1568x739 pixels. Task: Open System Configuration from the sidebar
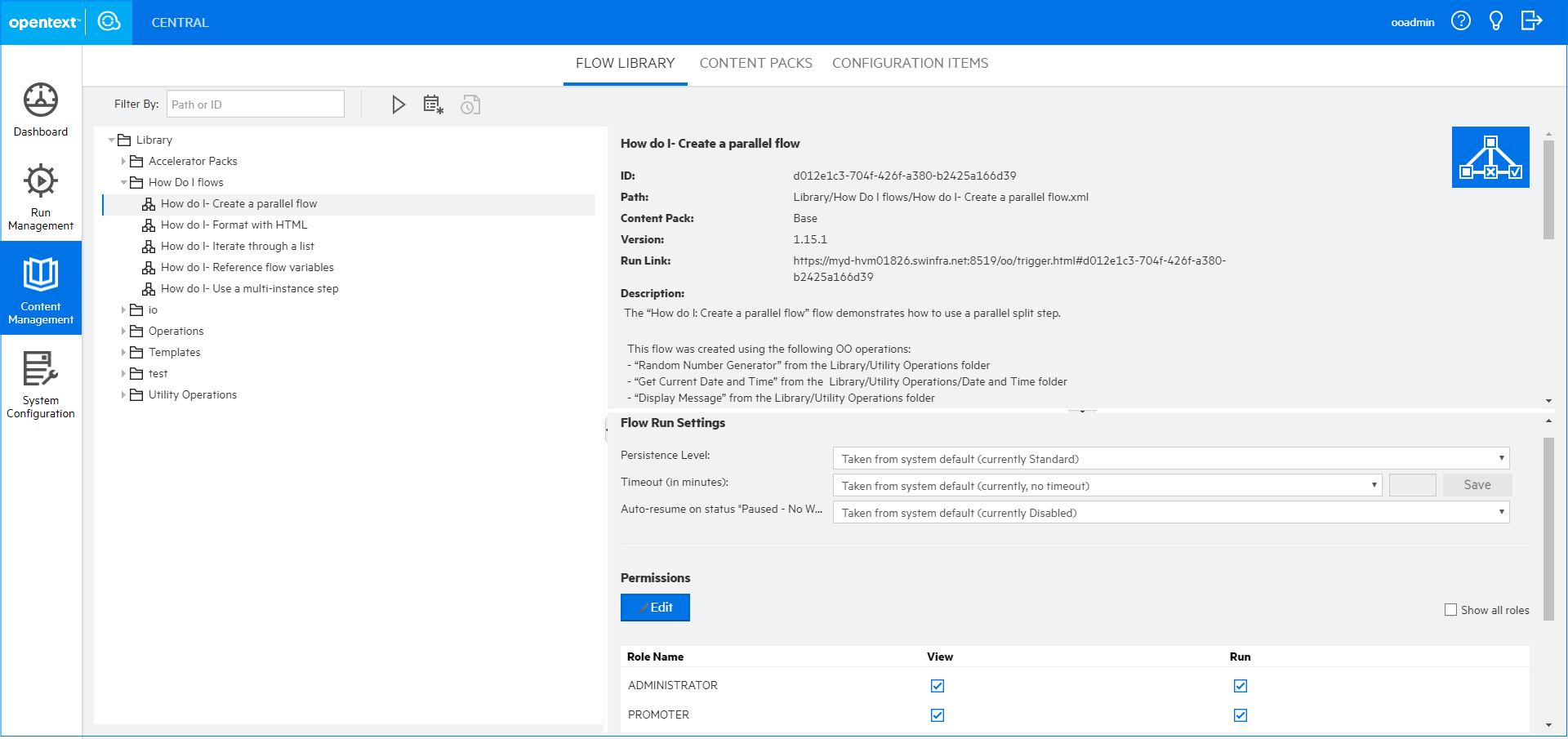click(40, 384)
